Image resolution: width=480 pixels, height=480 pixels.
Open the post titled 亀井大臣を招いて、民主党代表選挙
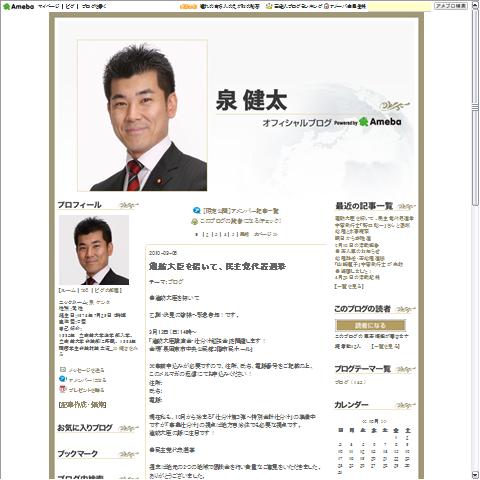point(217,266)
